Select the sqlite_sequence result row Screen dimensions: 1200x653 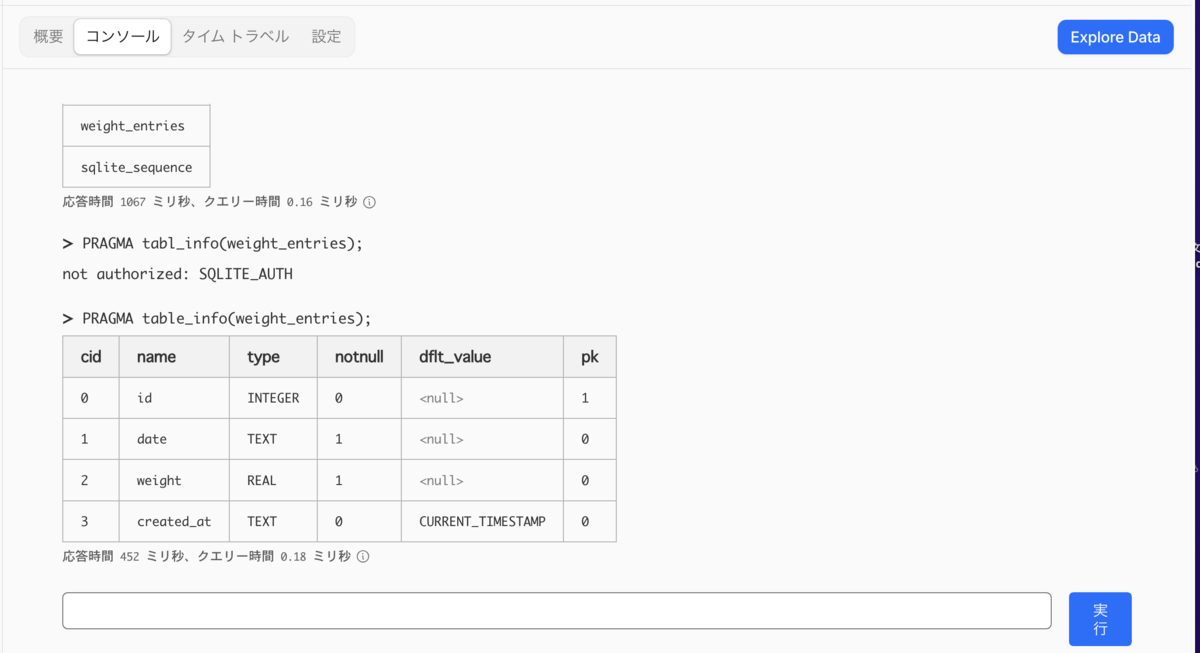[x=136, y=167]
